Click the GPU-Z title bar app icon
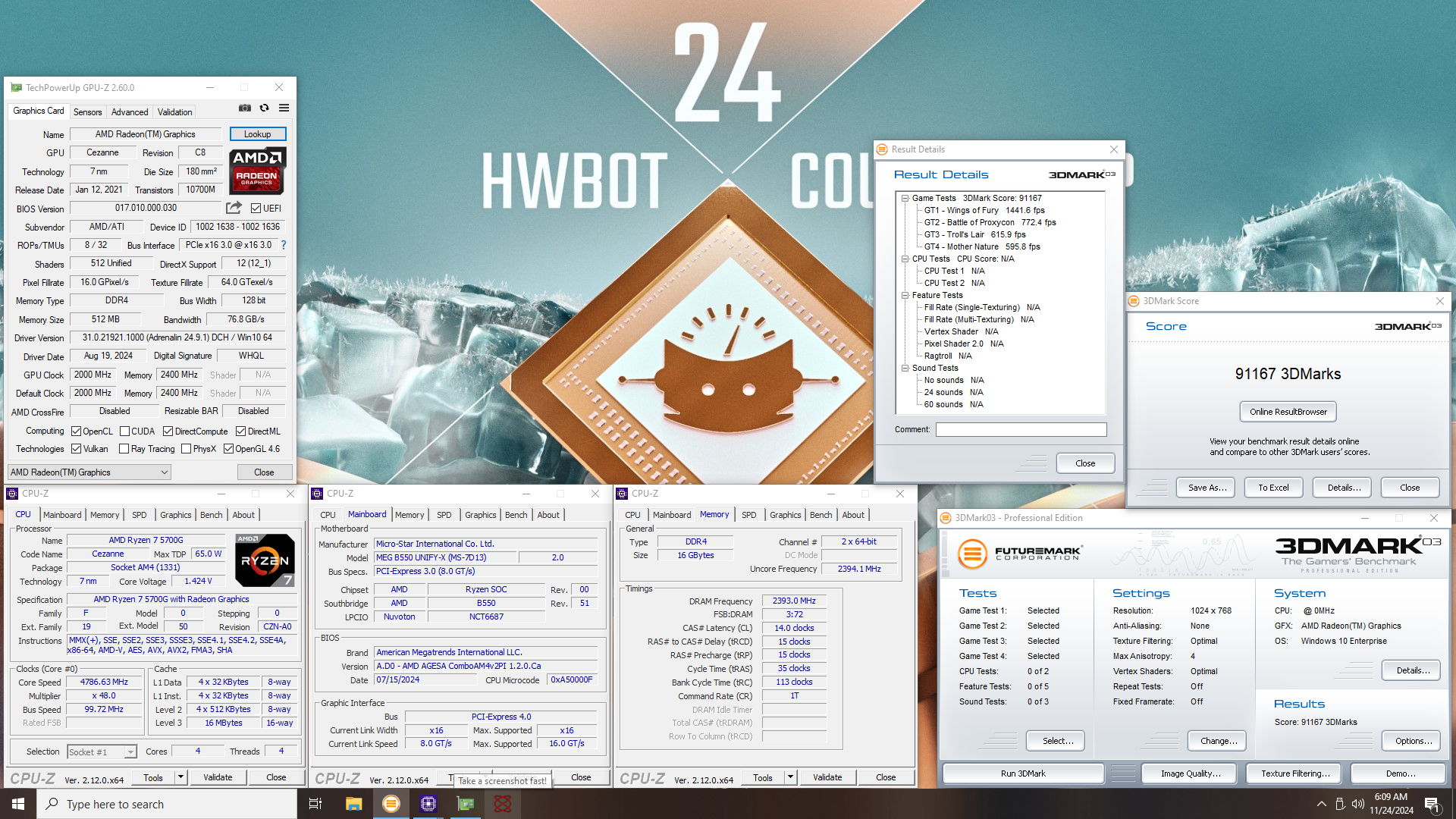This screenshot has height=819, width=1456. [x=16, y=88]
